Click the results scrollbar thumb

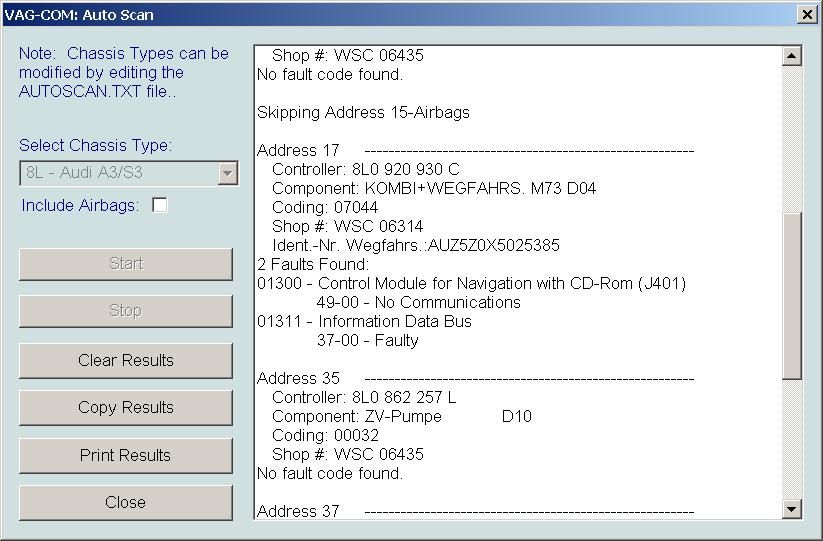(792, 295)
